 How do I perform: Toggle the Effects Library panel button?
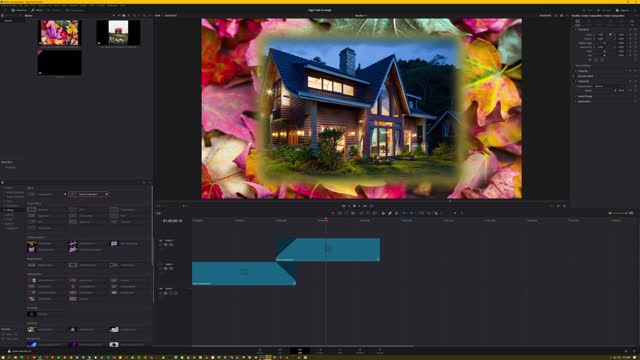(x=37, y=10)
